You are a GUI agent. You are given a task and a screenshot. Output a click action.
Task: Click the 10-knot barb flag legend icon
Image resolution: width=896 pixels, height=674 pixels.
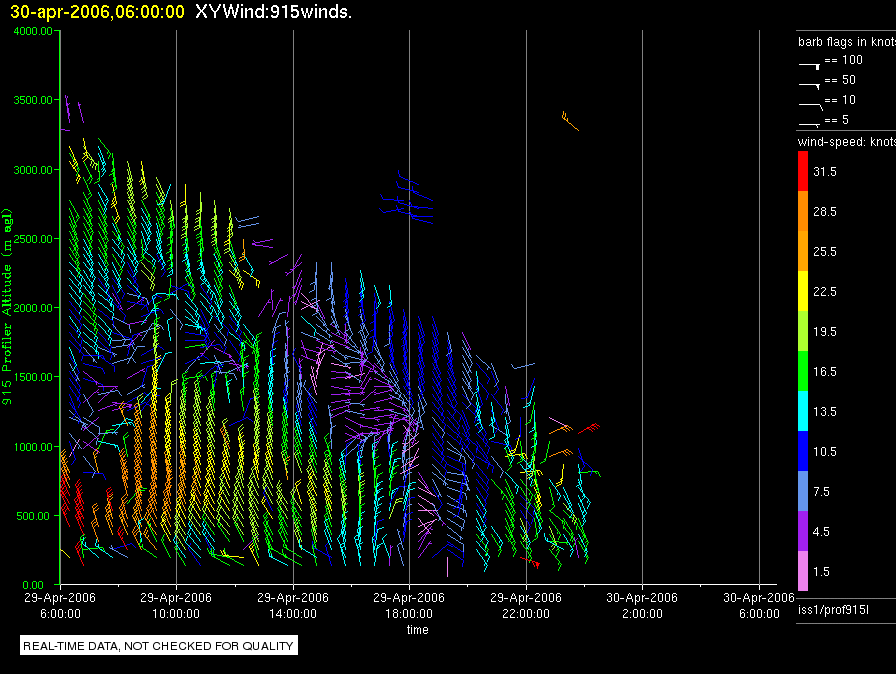(x=809, y=103)
